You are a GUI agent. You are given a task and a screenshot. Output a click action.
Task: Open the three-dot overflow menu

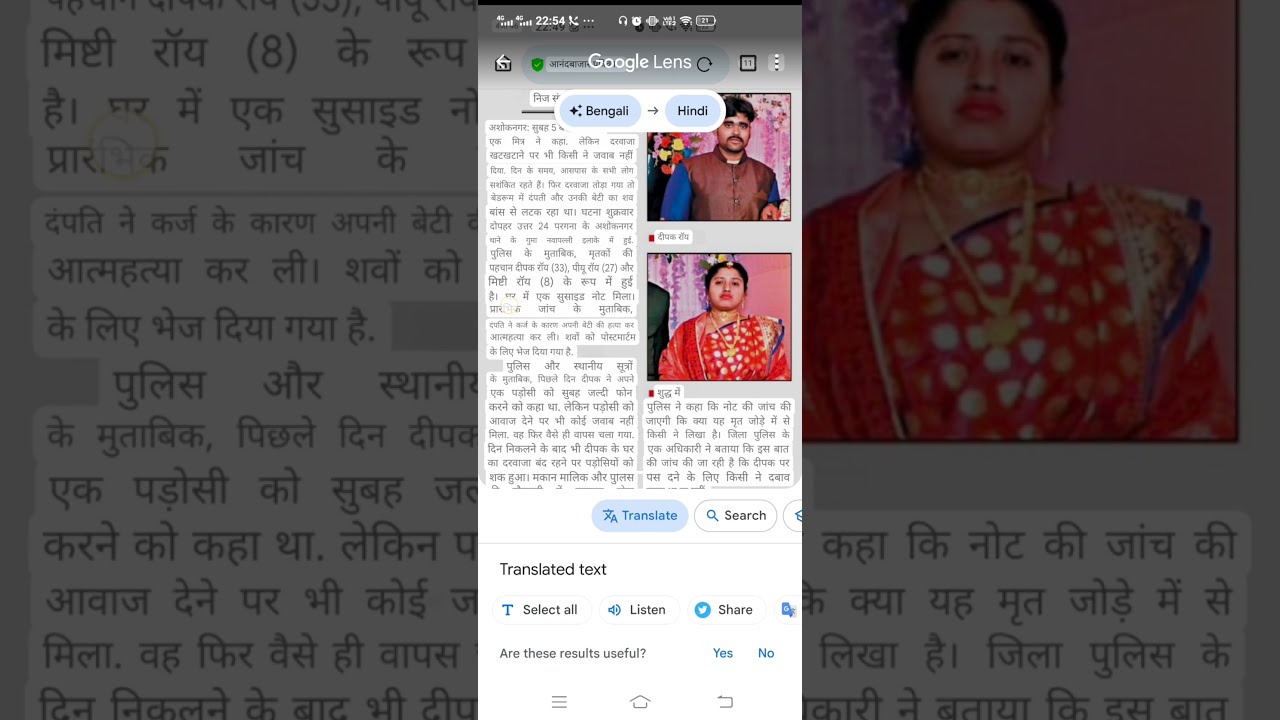point(776,63)
